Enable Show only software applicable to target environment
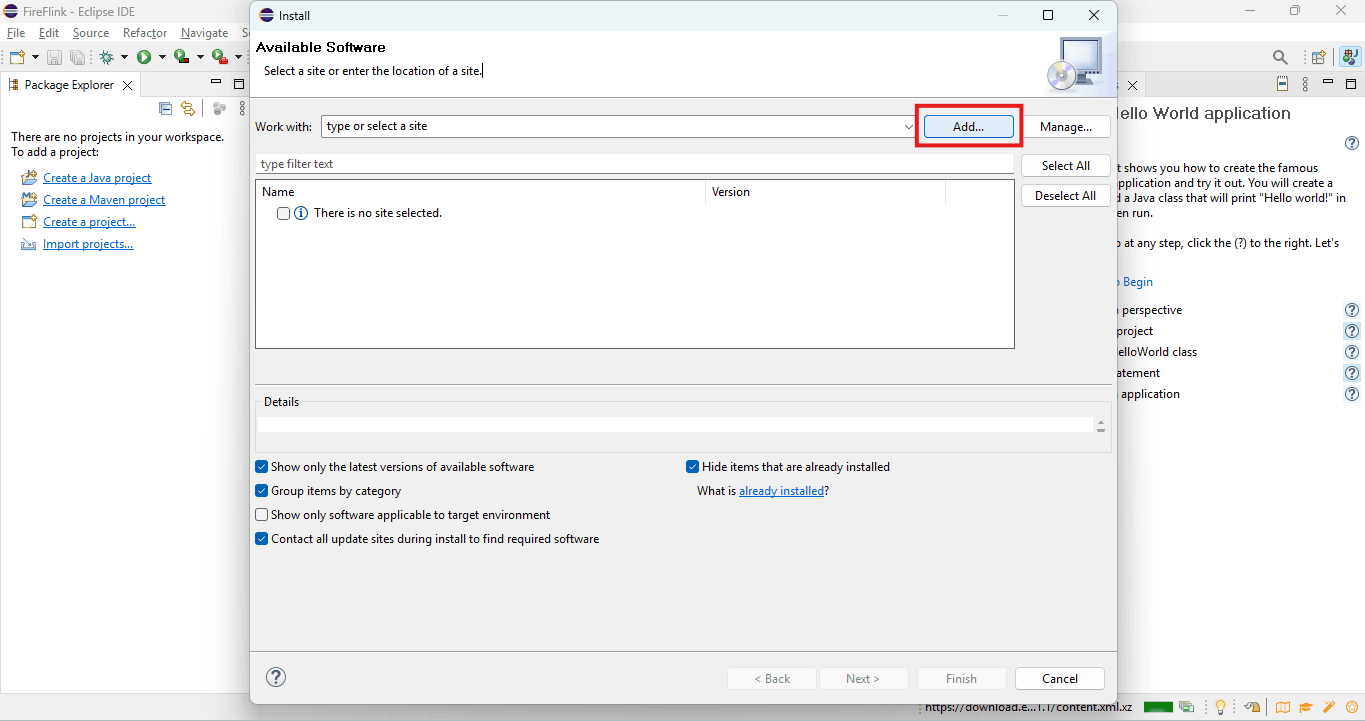The width and height of the screenshot is (1365, 721). pyautogui.click(x=262, y=515)
